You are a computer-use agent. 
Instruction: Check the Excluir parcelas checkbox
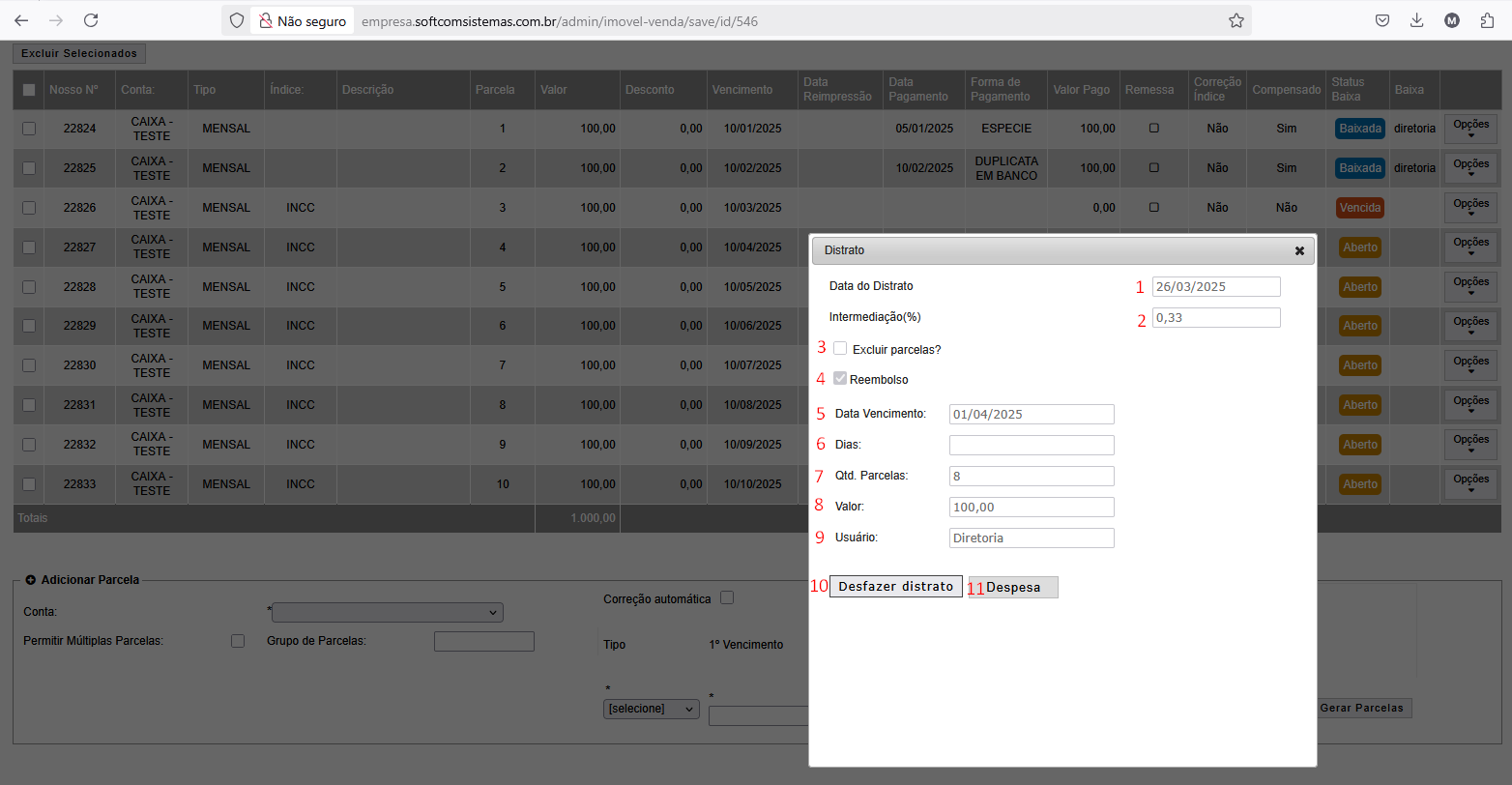(x=840, y=349)
